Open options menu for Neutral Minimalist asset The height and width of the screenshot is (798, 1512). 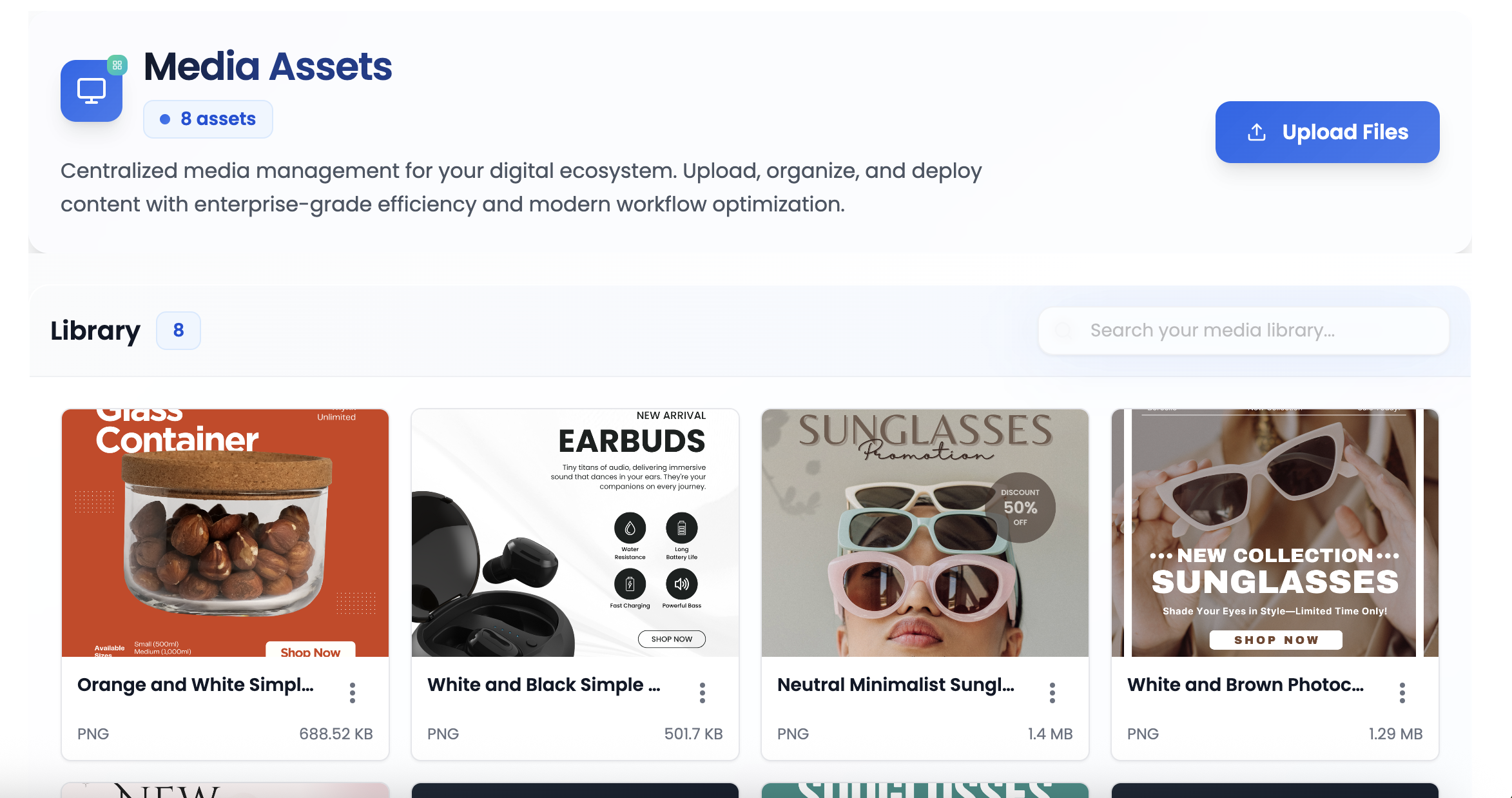[1052, 692]
